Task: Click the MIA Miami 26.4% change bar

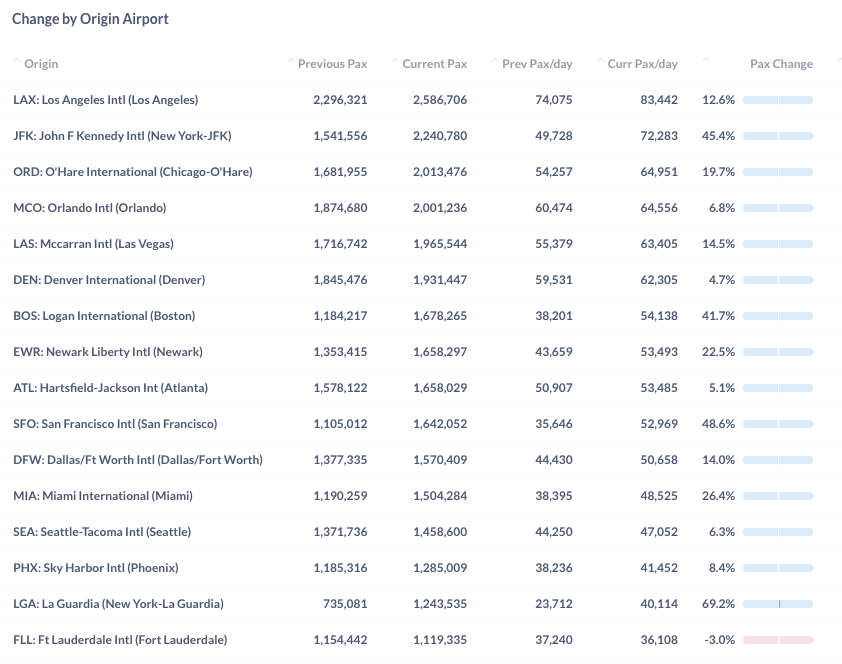Action: 778,496
